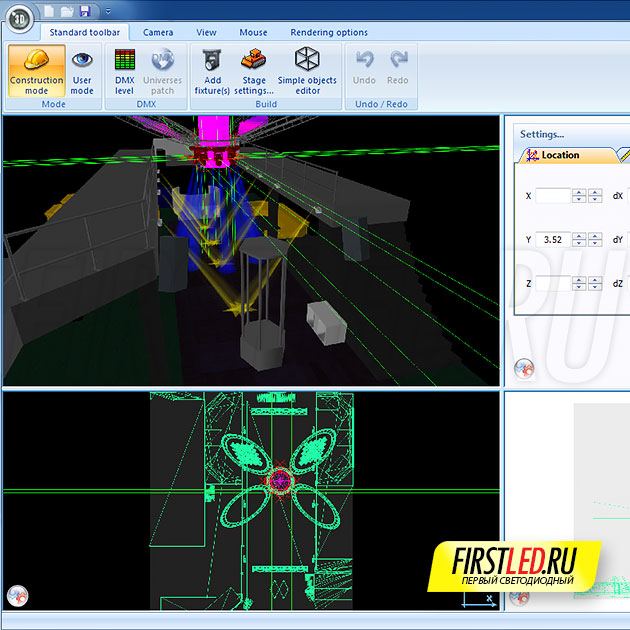Click the first stepper next to X field
The height and width of the screenshot is (630, 630).
[x=578, y=196]
